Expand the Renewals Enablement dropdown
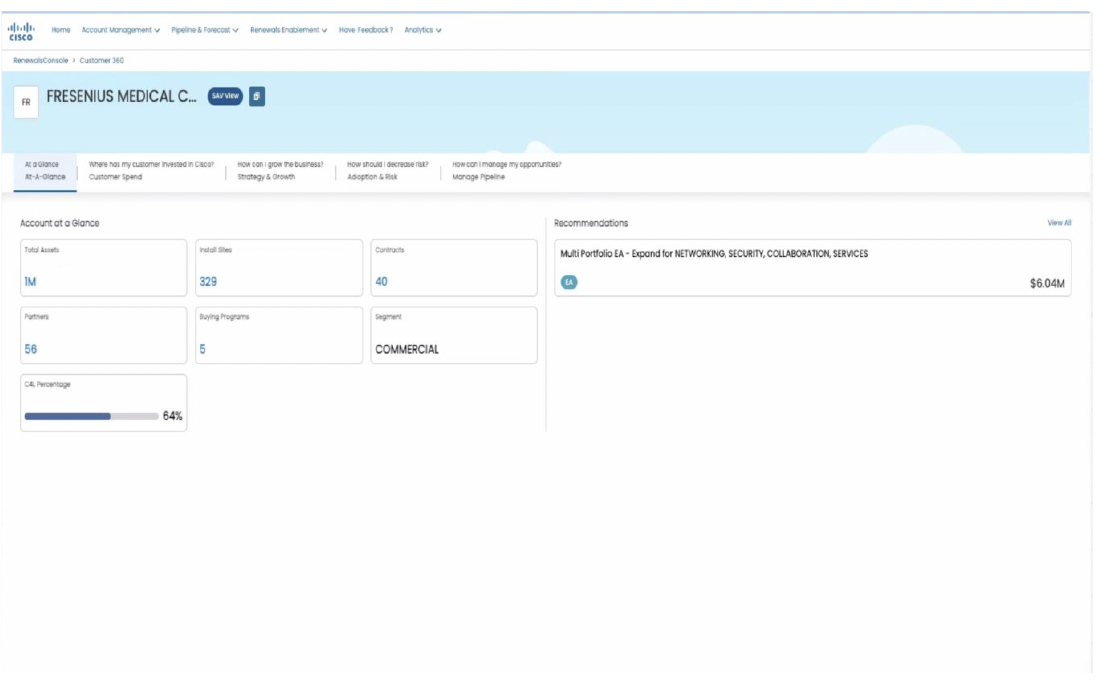Image resolution: width=1106 pixels, height=694 pixels. [x=288, y=30]
